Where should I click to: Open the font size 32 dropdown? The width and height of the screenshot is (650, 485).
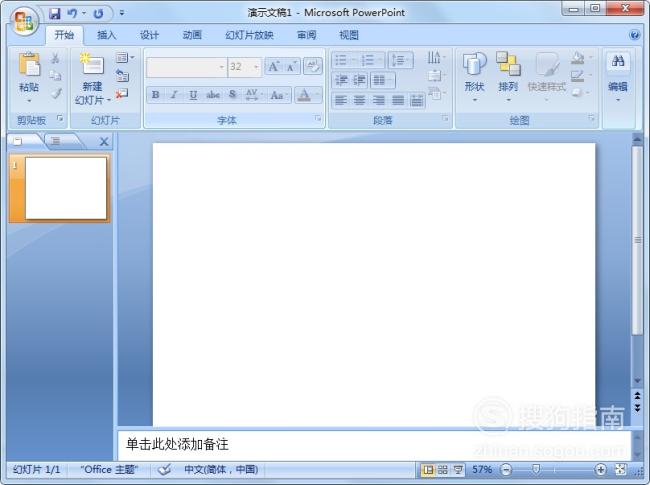coord(256,67)
